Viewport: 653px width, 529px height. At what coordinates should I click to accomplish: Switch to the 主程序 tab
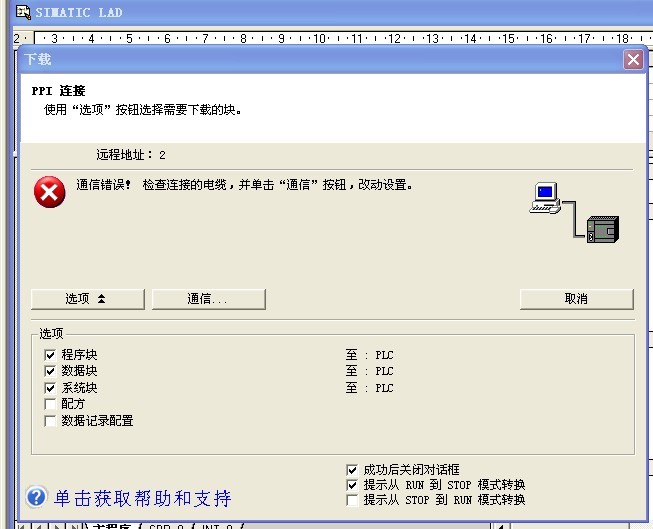[112, 525]
